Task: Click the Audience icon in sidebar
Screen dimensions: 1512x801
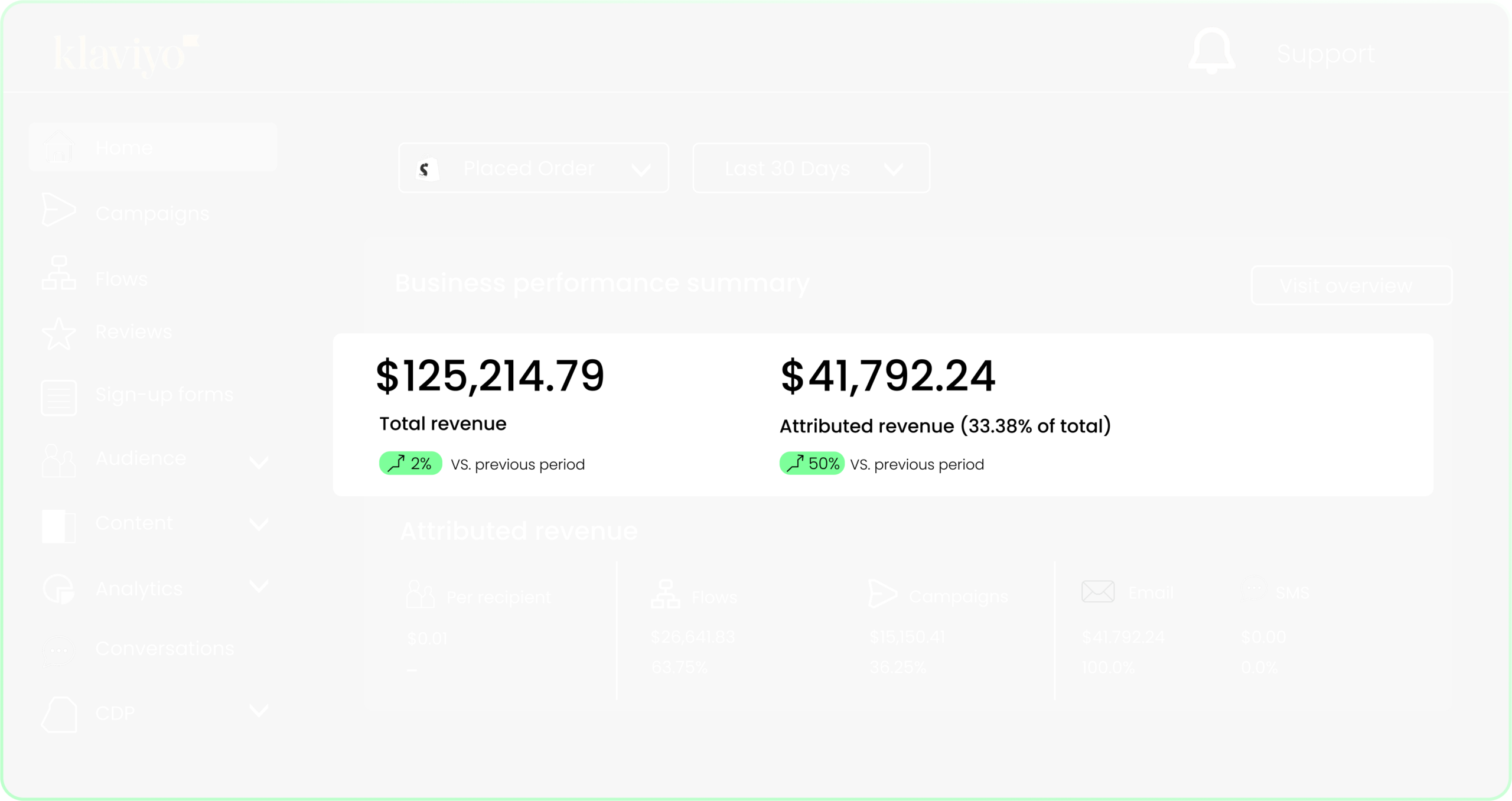Action: [x=56, y=459]
